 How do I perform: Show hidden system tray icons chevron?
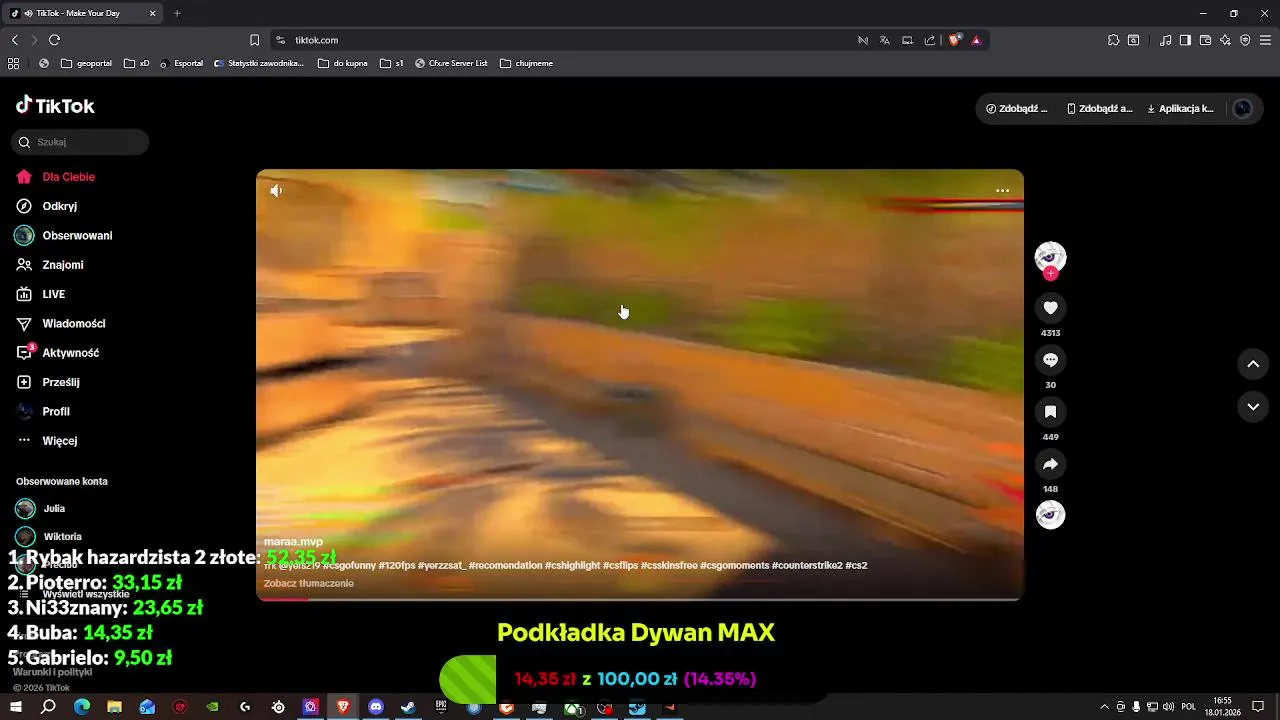pos(1104,707)
